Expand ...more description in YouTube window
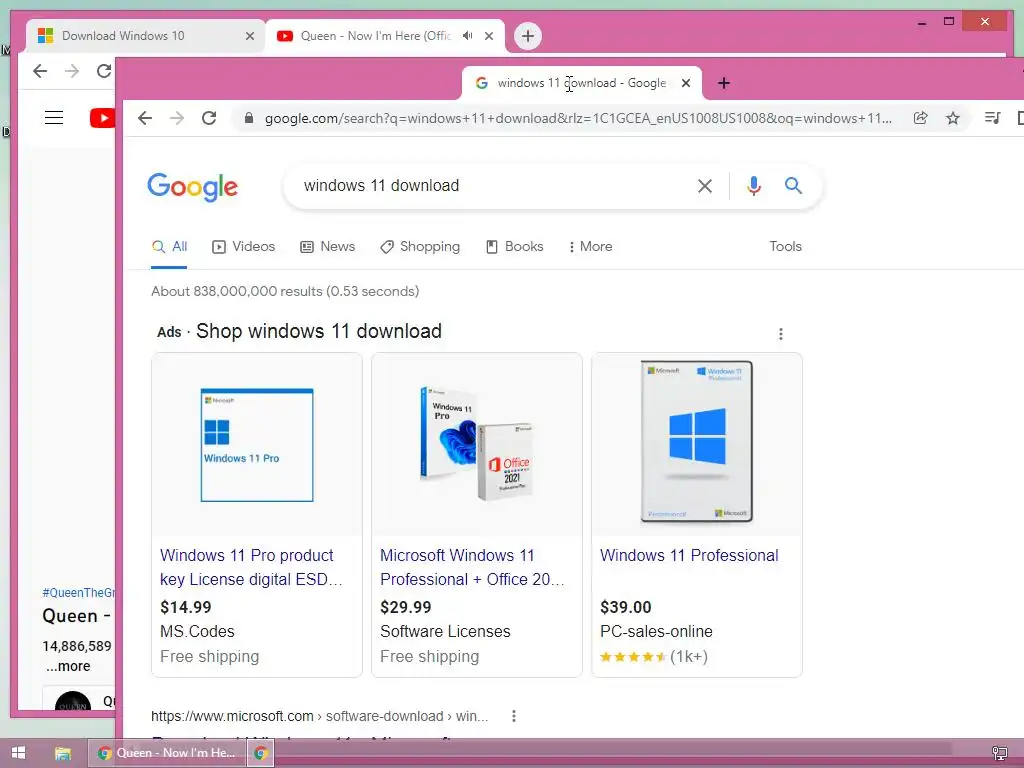 (x=68, y=667)
